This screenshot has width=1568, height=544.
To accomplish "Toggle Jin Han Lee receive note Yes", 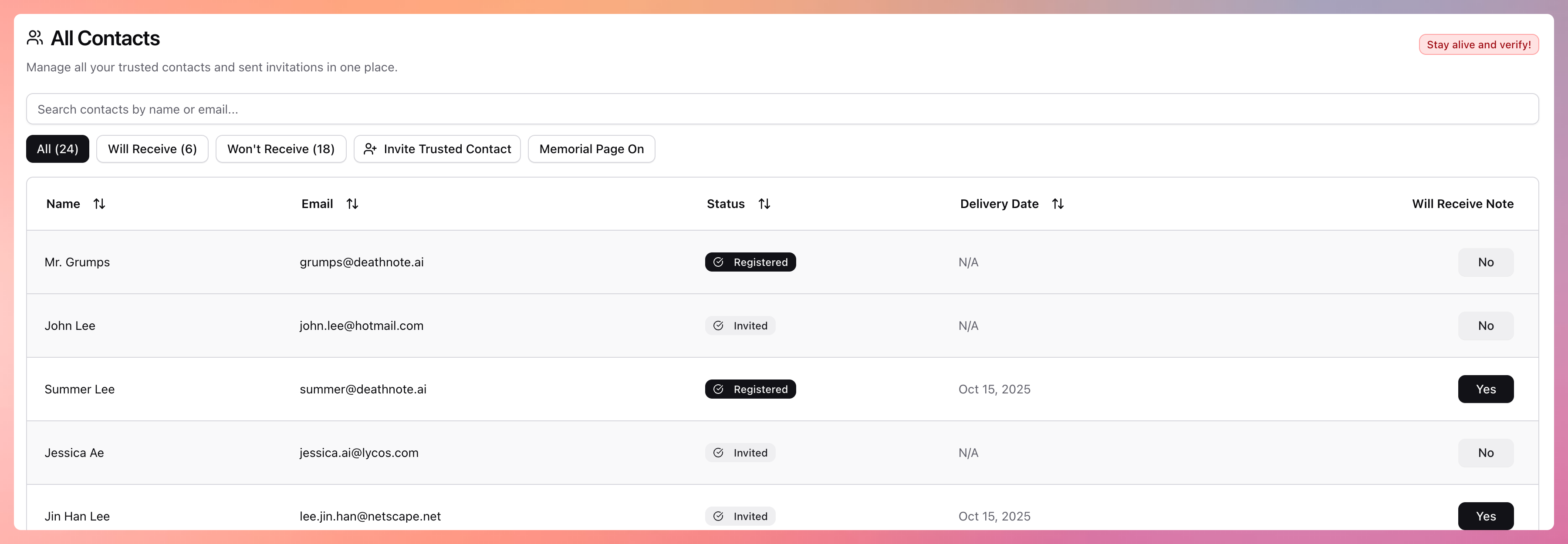I will pyautogui.click(x=1485, y=515).
